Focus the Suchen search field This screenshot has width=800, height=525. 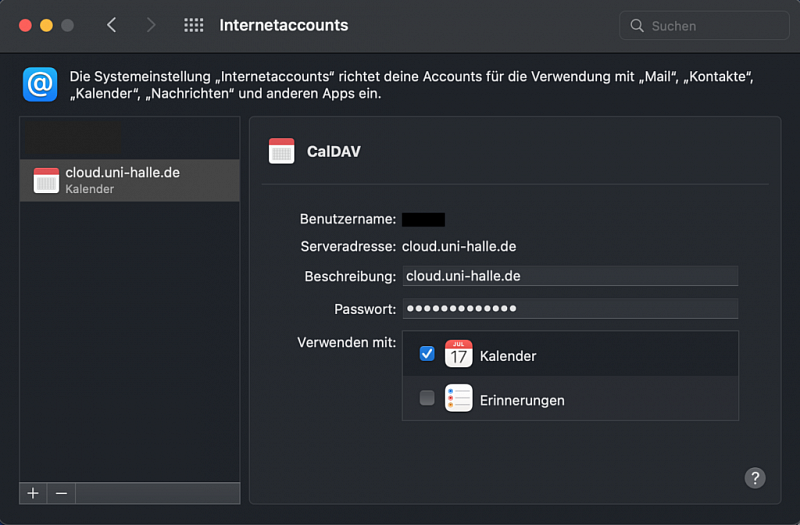point(704,26)
